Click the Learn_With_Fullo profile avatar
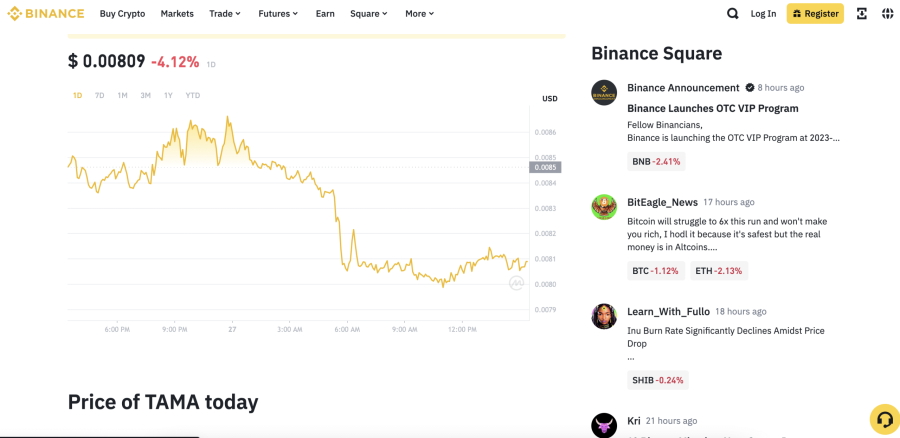Image resolution: width=900 pixels, height=438 pixels. [x=604, y=316]
